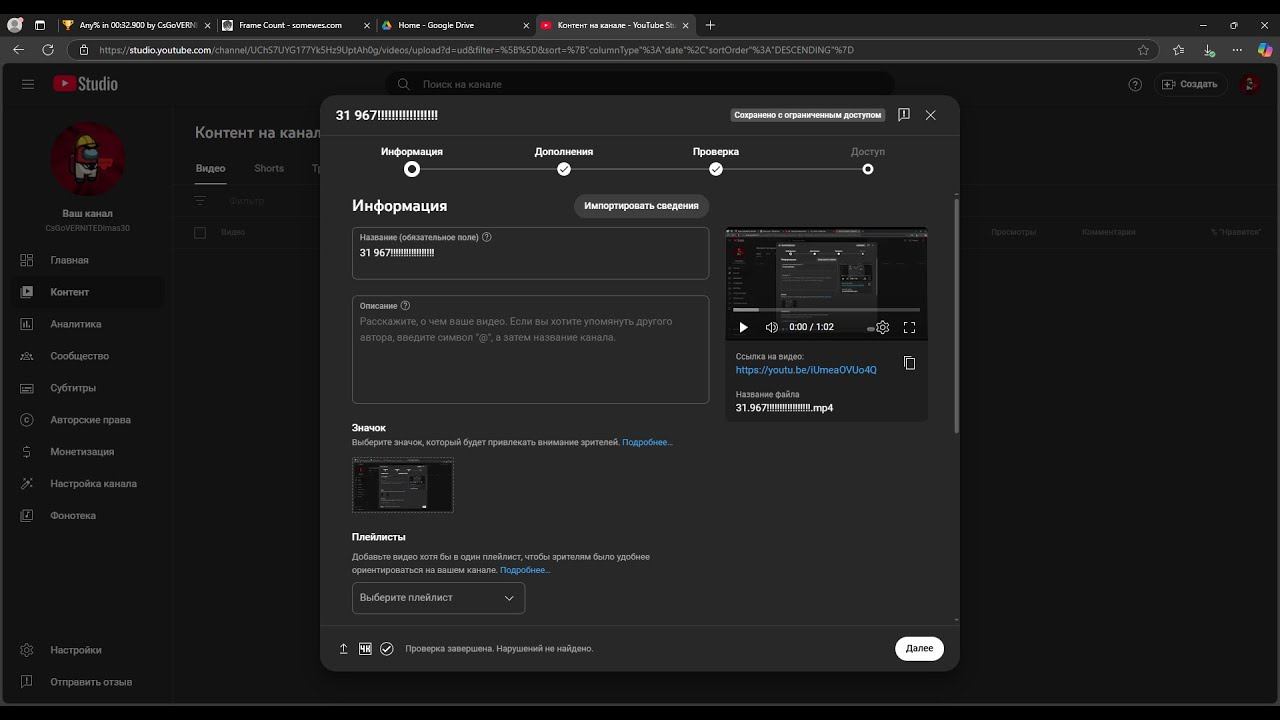This screenshot has width=1280, height=720.
Task: Click the Далее button
Action: (920, 648)
